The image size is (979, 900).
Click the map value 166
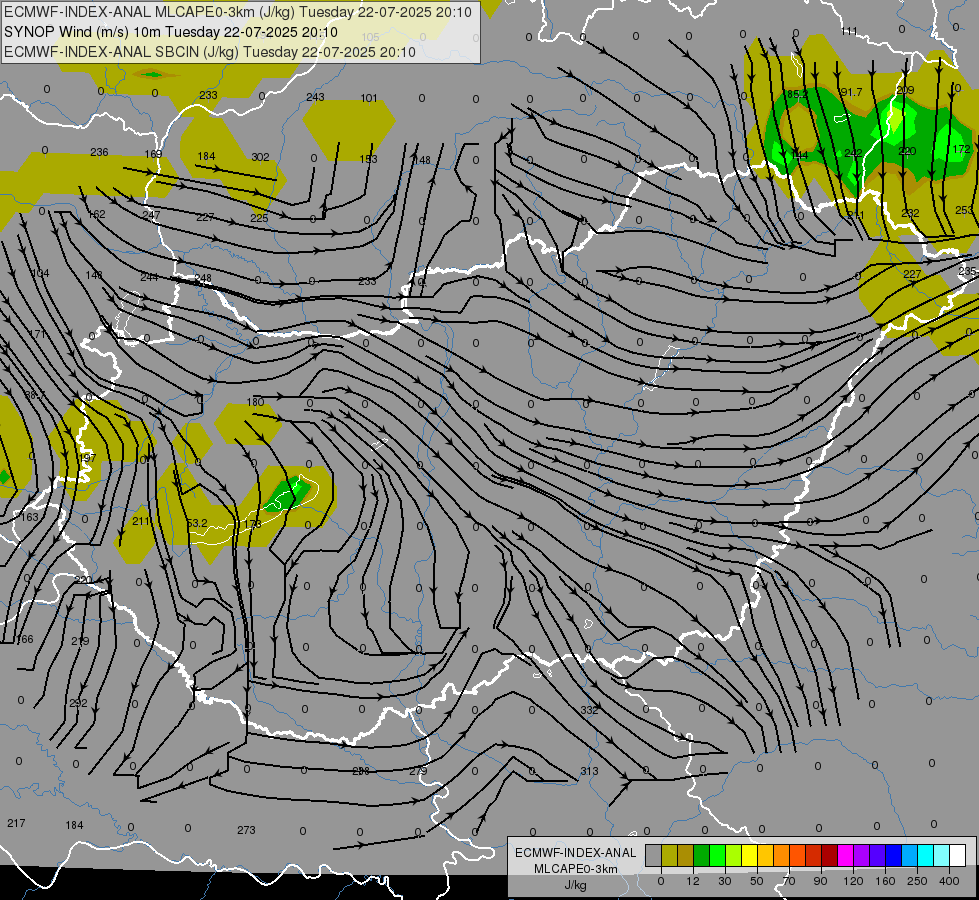coord(24,639)
